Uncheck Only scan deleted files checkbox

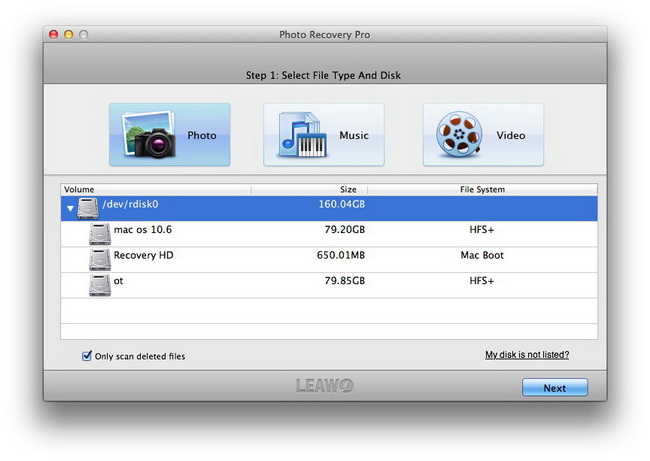(87, 356)
